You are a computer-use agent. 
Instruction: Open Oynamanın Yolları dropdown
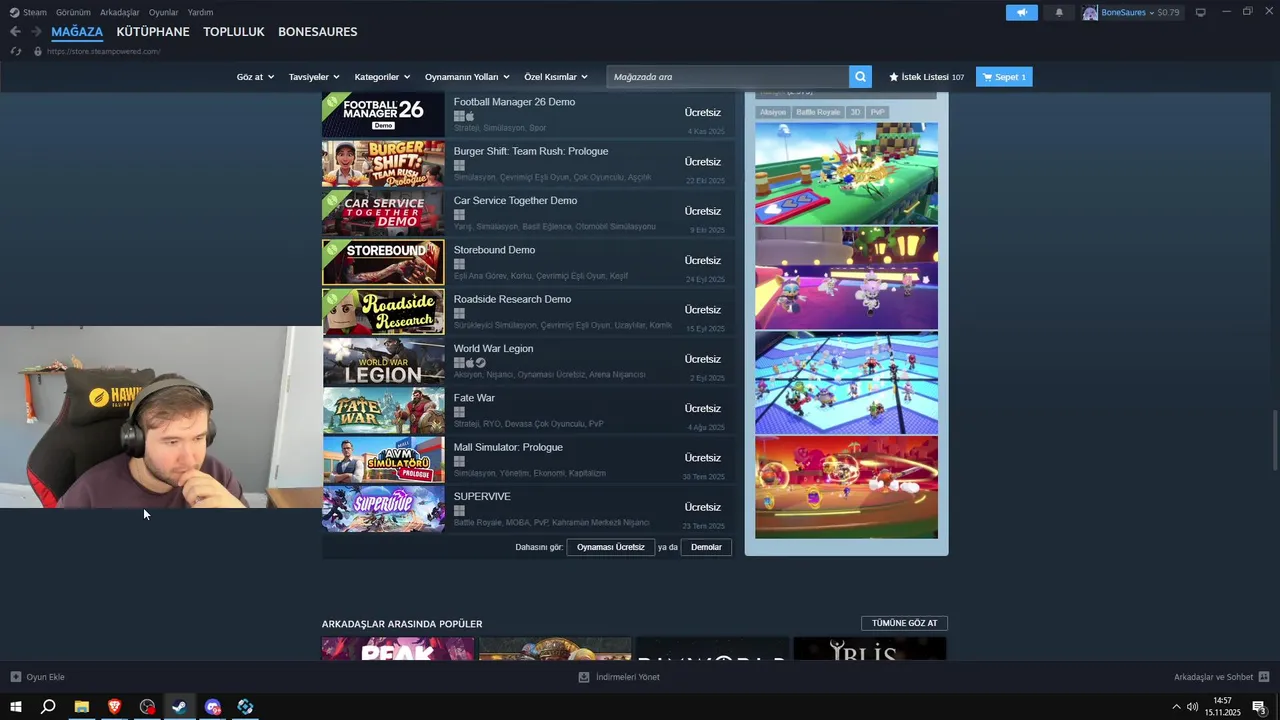(x=467, y=77)
